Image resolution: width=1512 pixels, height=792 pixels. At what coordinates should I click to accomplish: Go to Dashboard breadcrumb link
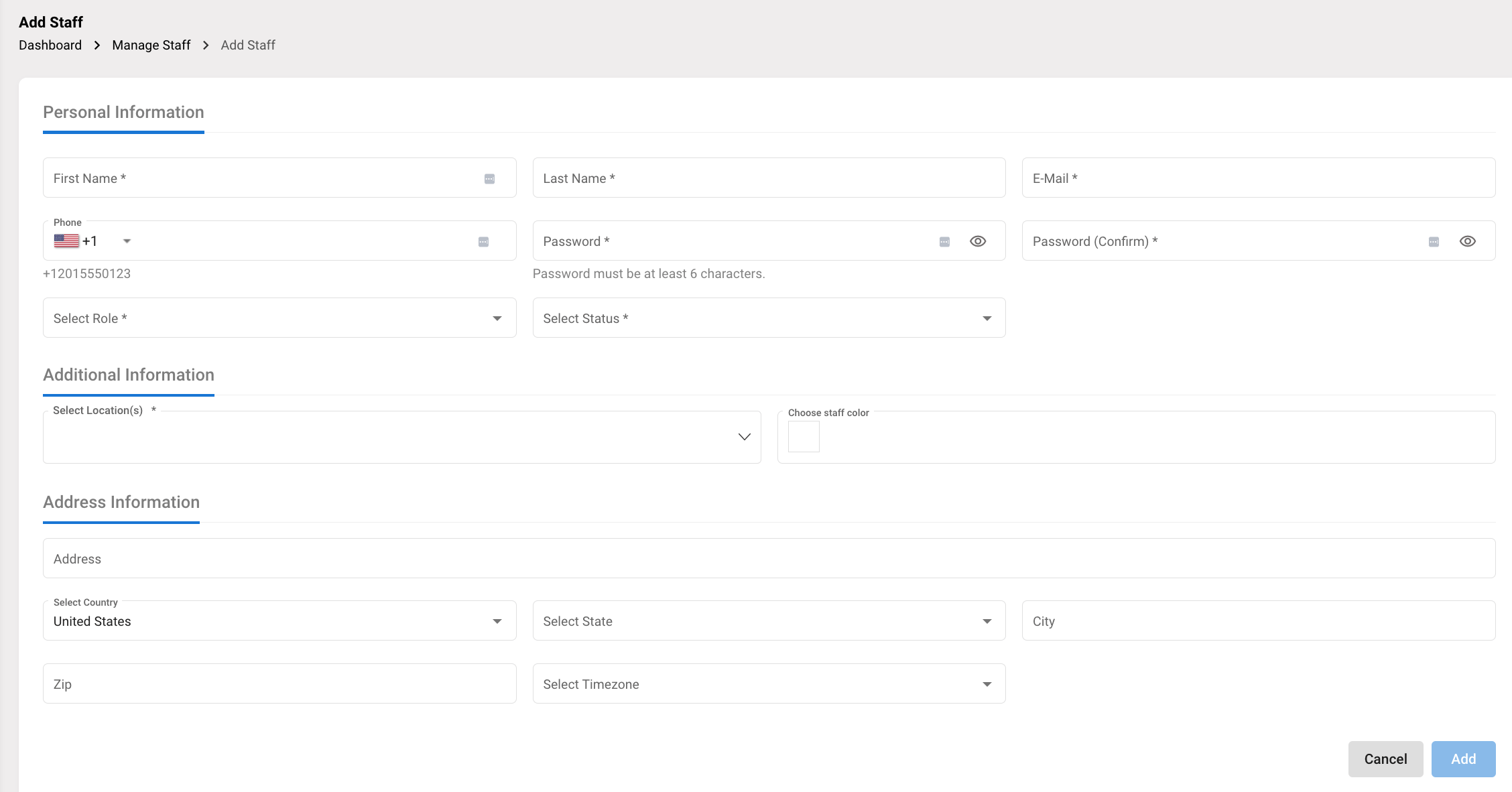pyautogui.click(x=50, y=45)
